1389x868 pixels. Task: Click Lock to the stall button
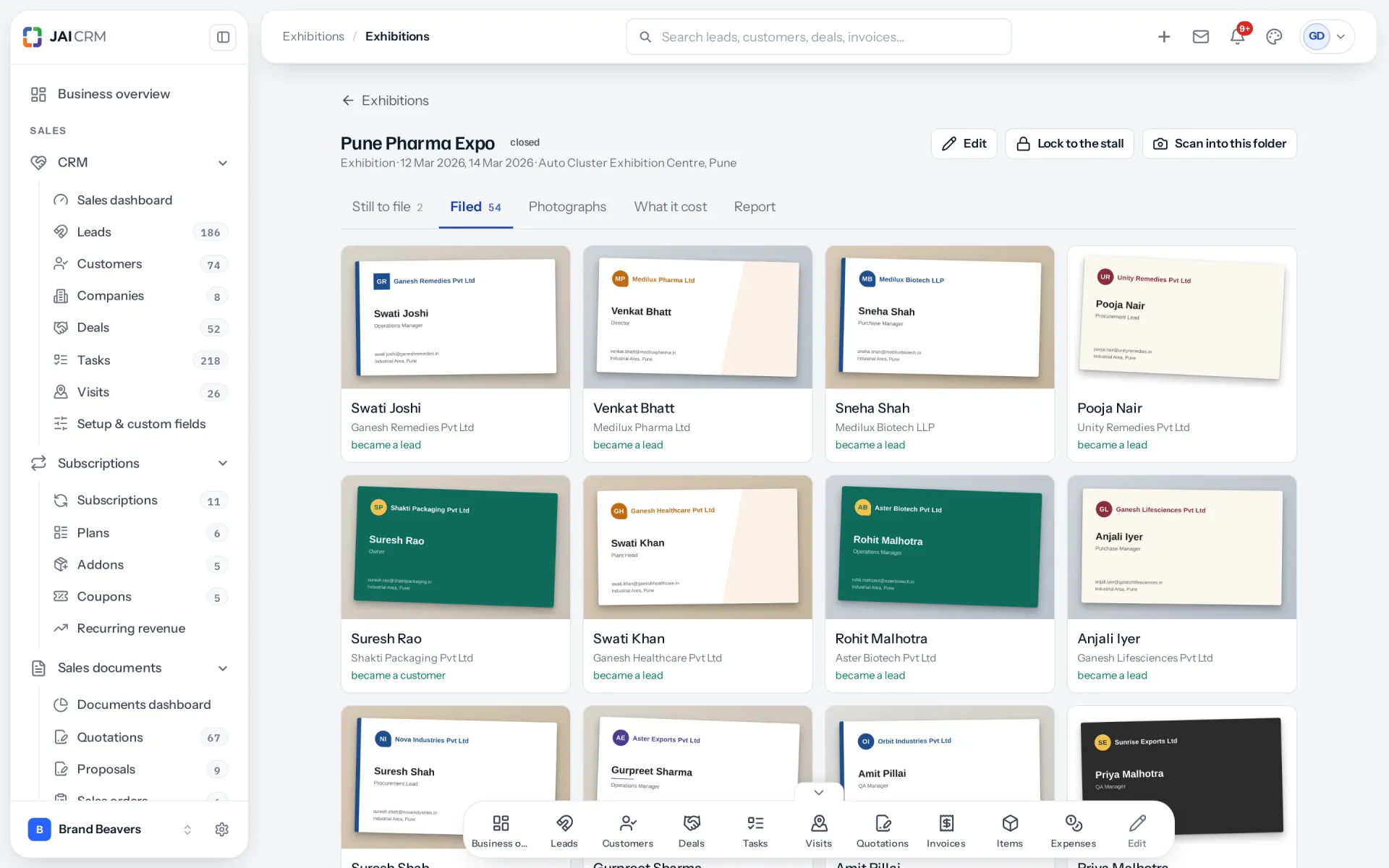coord(1069,144)
